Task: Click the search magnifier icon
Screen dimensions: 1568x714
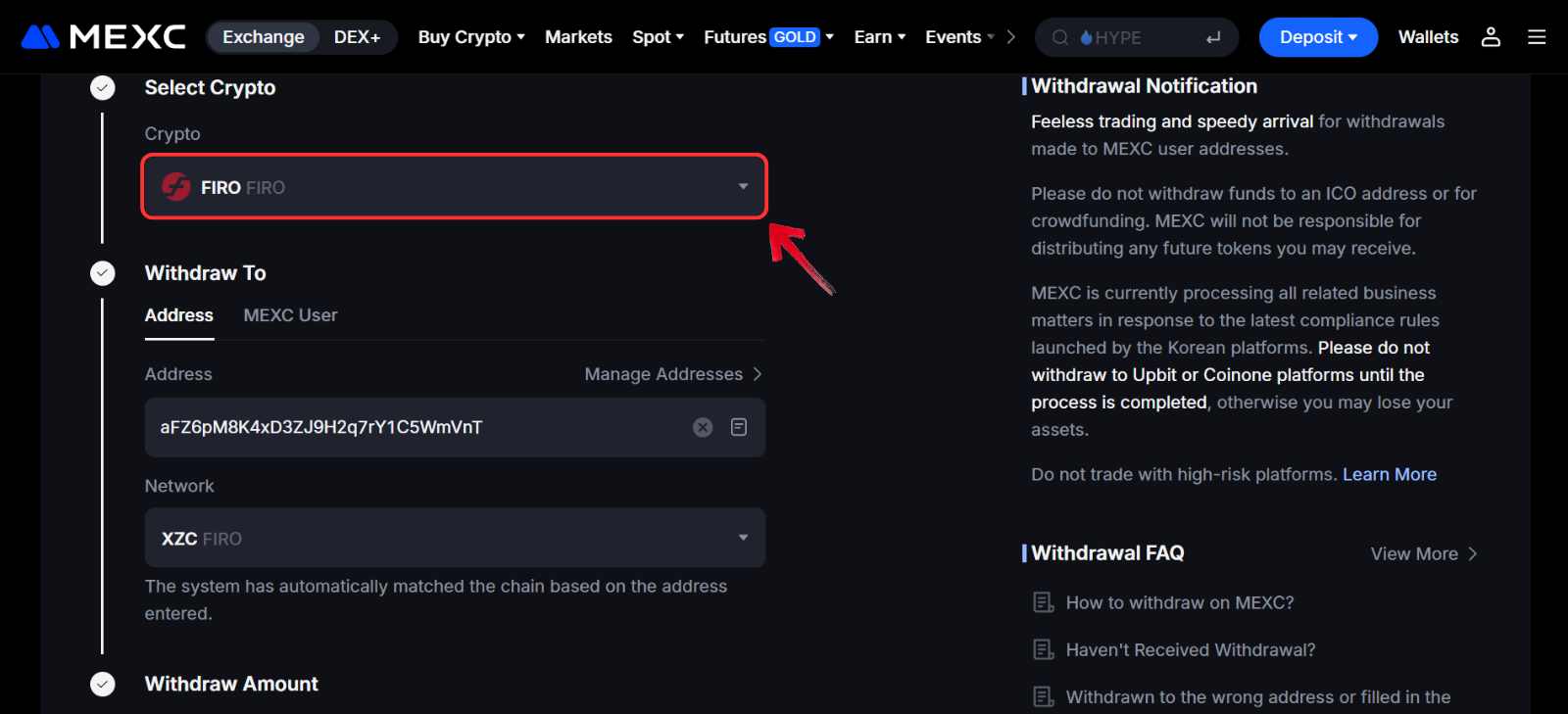Action: (1060, 37)
